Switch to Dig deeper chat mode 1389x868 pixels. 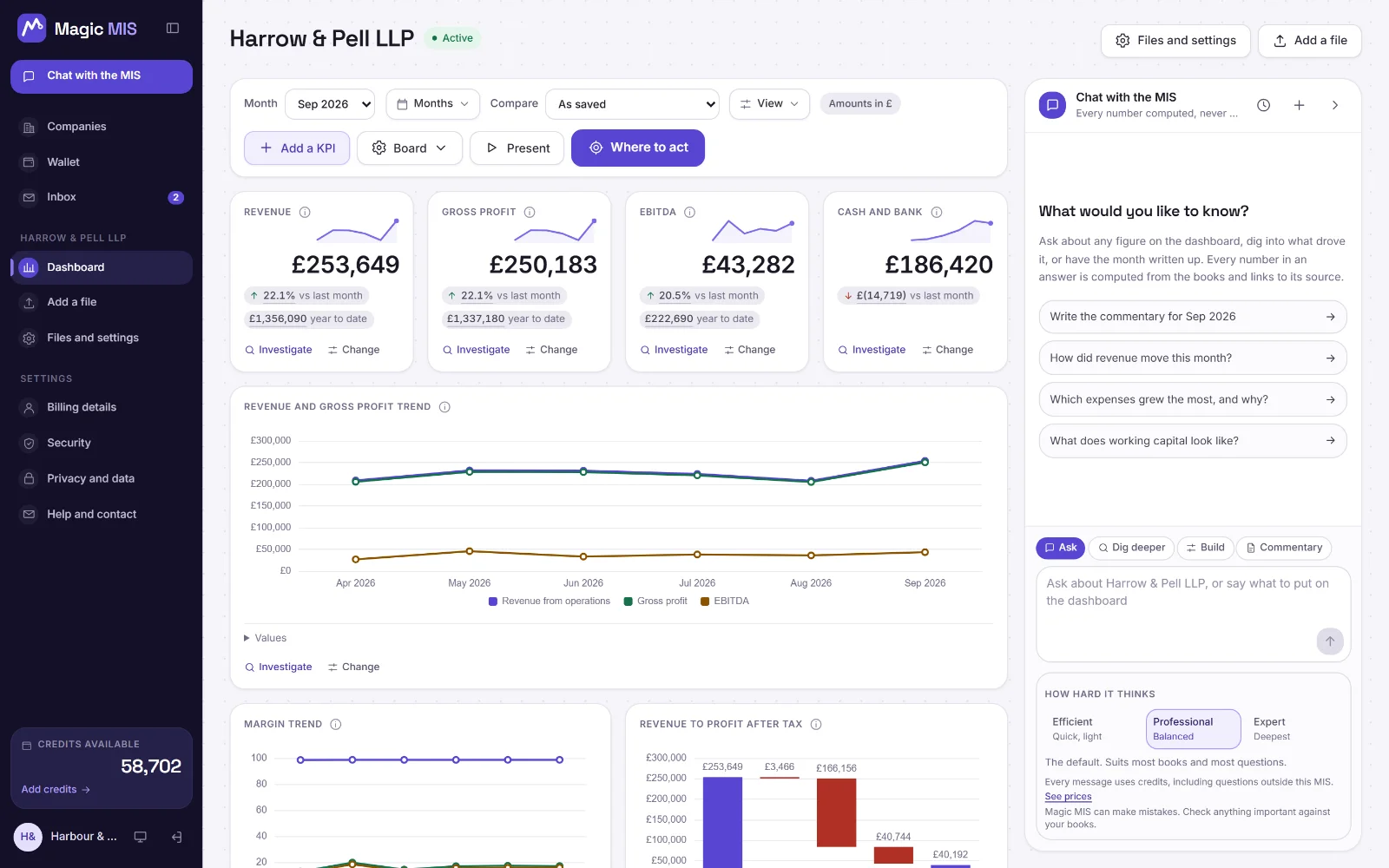pyautogui.click(x=1131, y=548)
